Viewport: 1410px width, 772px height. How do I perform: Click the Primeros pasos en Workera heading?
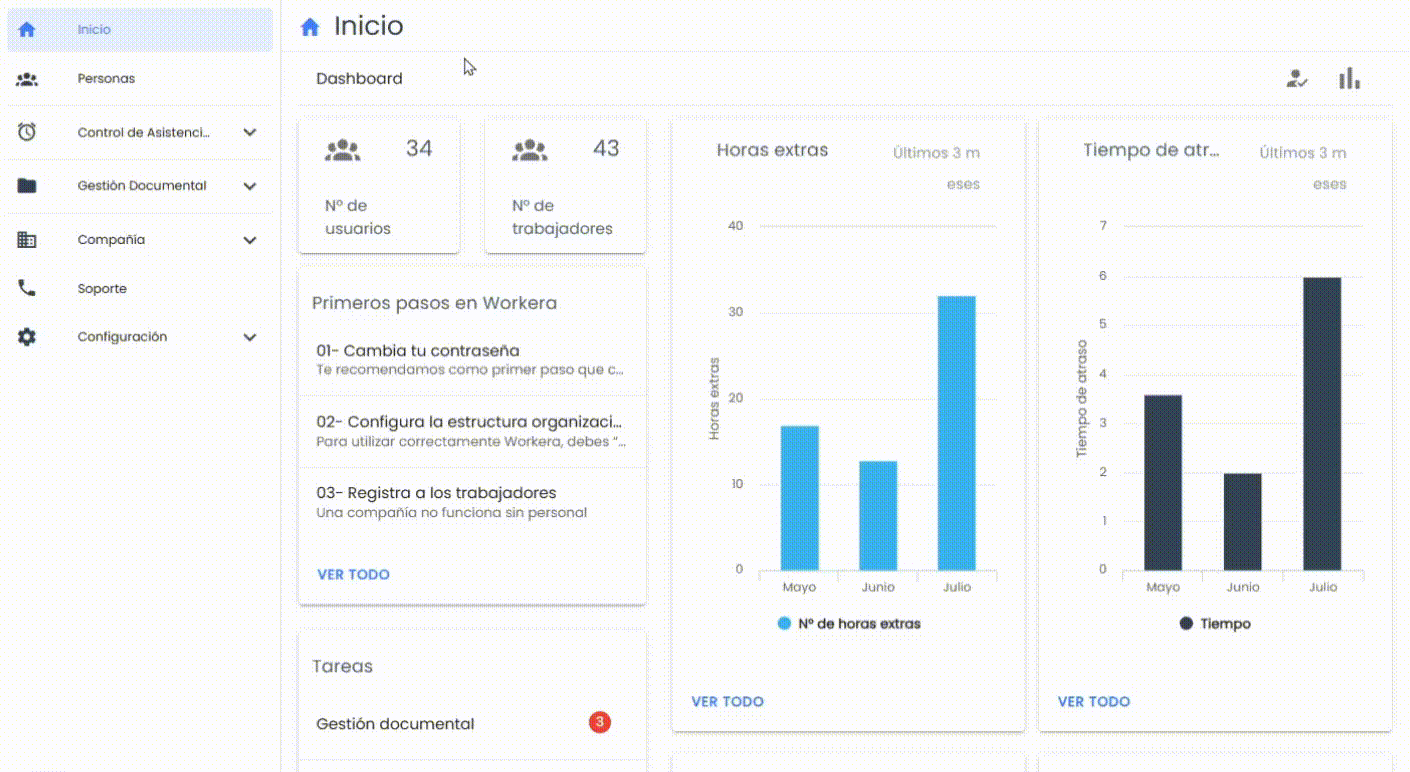pos(434,303)
